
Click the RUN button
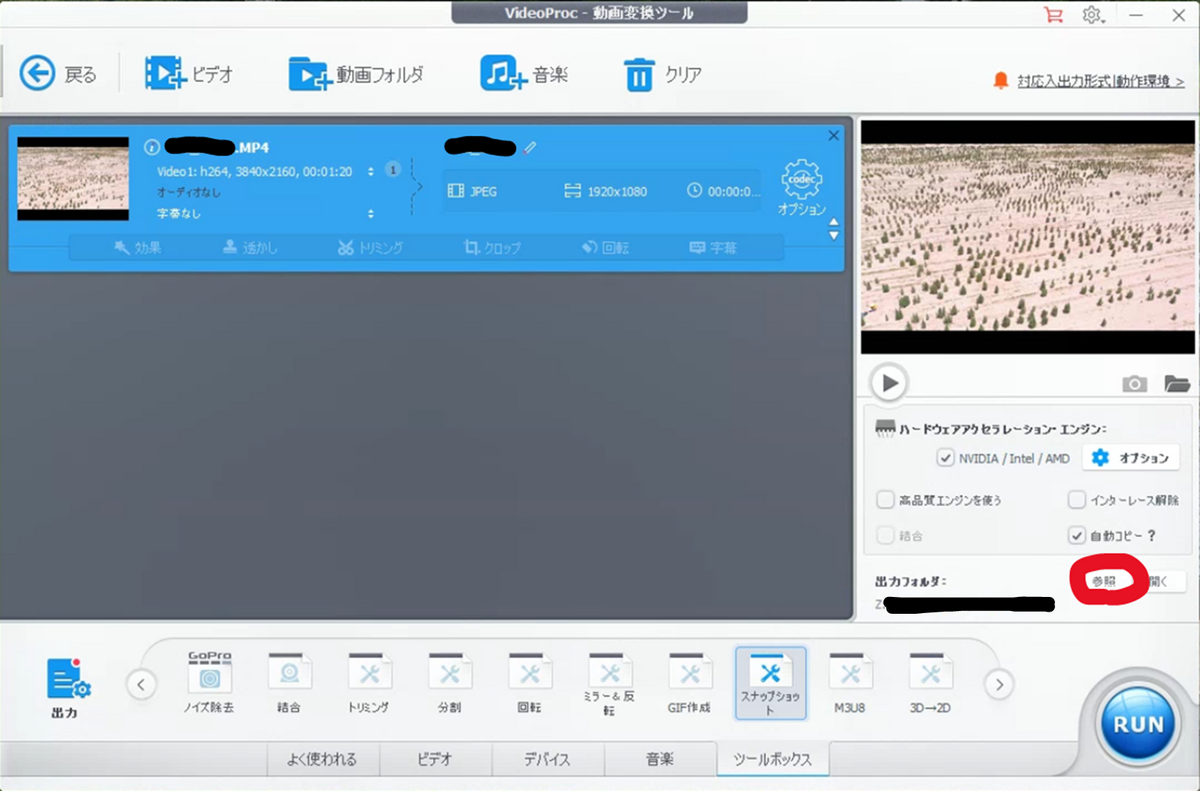tap(1137, 724)
